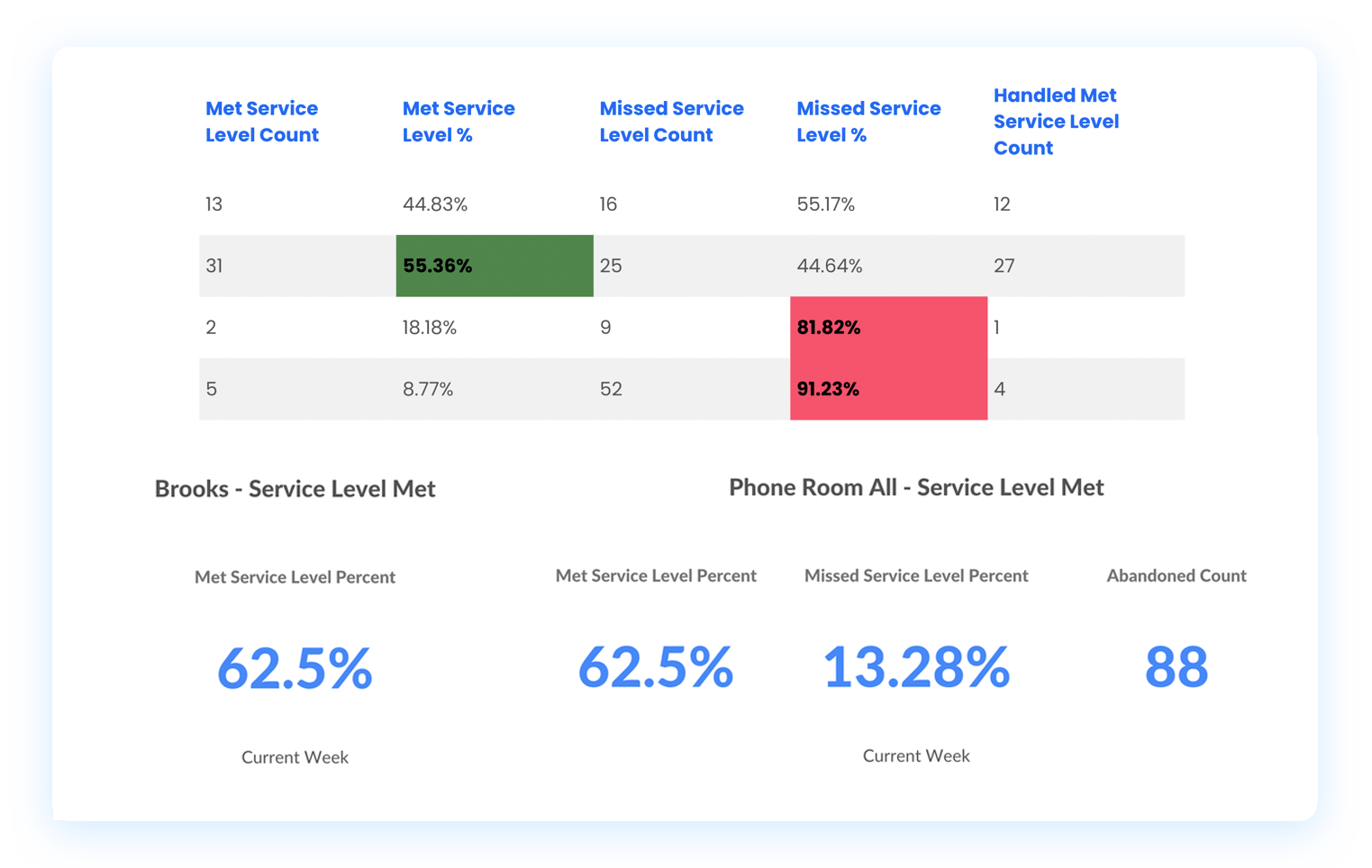Screen dimensions: 1372x868
Task: Click the Abandoned Count label
Action: click(1177, 575)
